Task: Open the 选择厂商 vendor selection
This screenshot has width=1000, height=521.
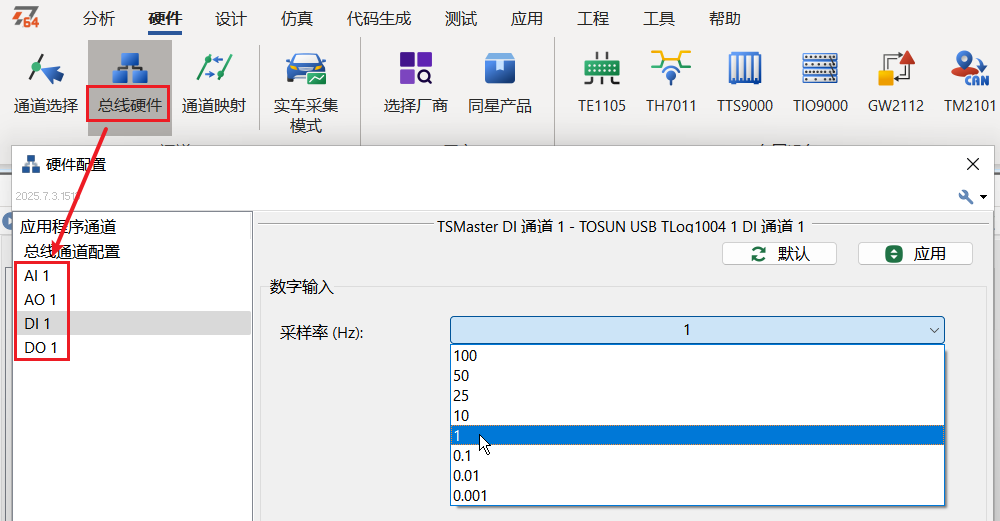Action: (416, 83)
